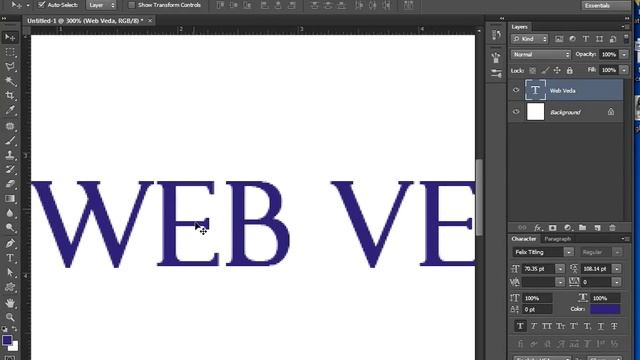The width and height of the screenshot is (640, 360).
Task: Toggle lock image pixels brush icon
Action: click(x=545, y=71)
